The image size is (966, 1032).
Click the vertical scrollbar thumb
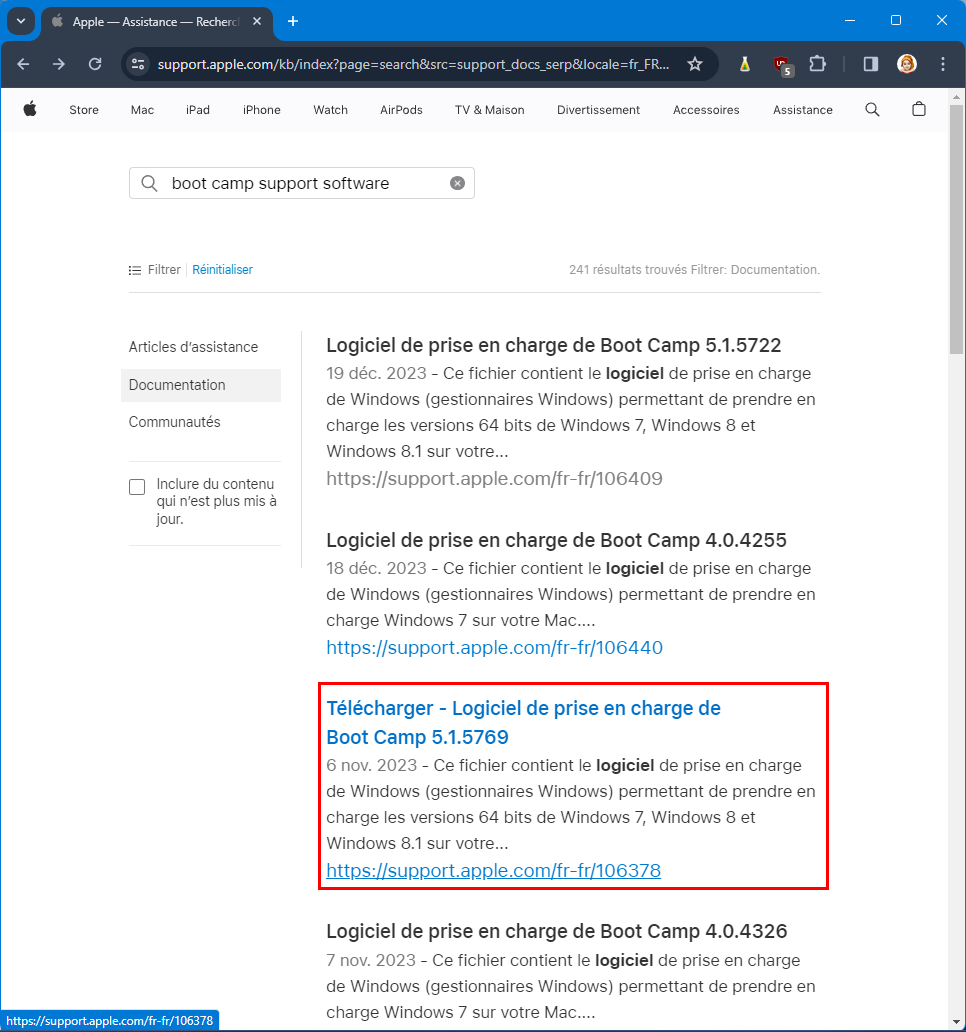(957, 230)
